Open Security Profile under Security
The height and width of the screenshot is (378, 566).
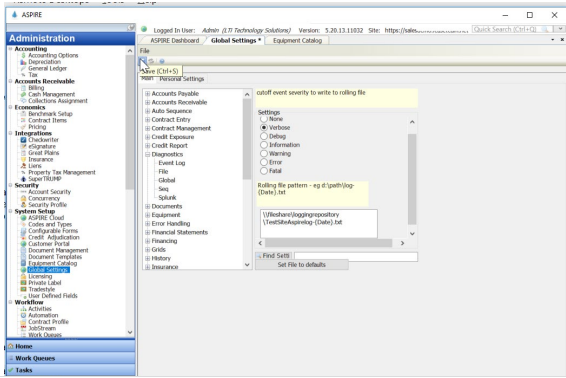click(48, 205)
